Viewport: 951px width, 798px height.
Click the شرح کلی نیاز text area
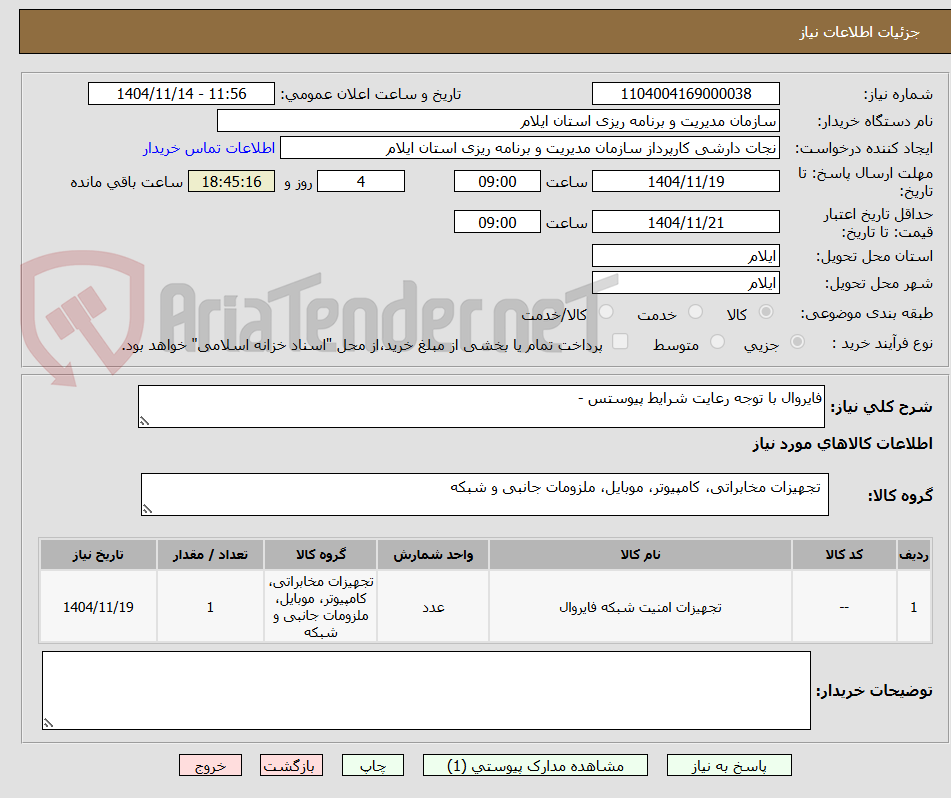(481, 406)
